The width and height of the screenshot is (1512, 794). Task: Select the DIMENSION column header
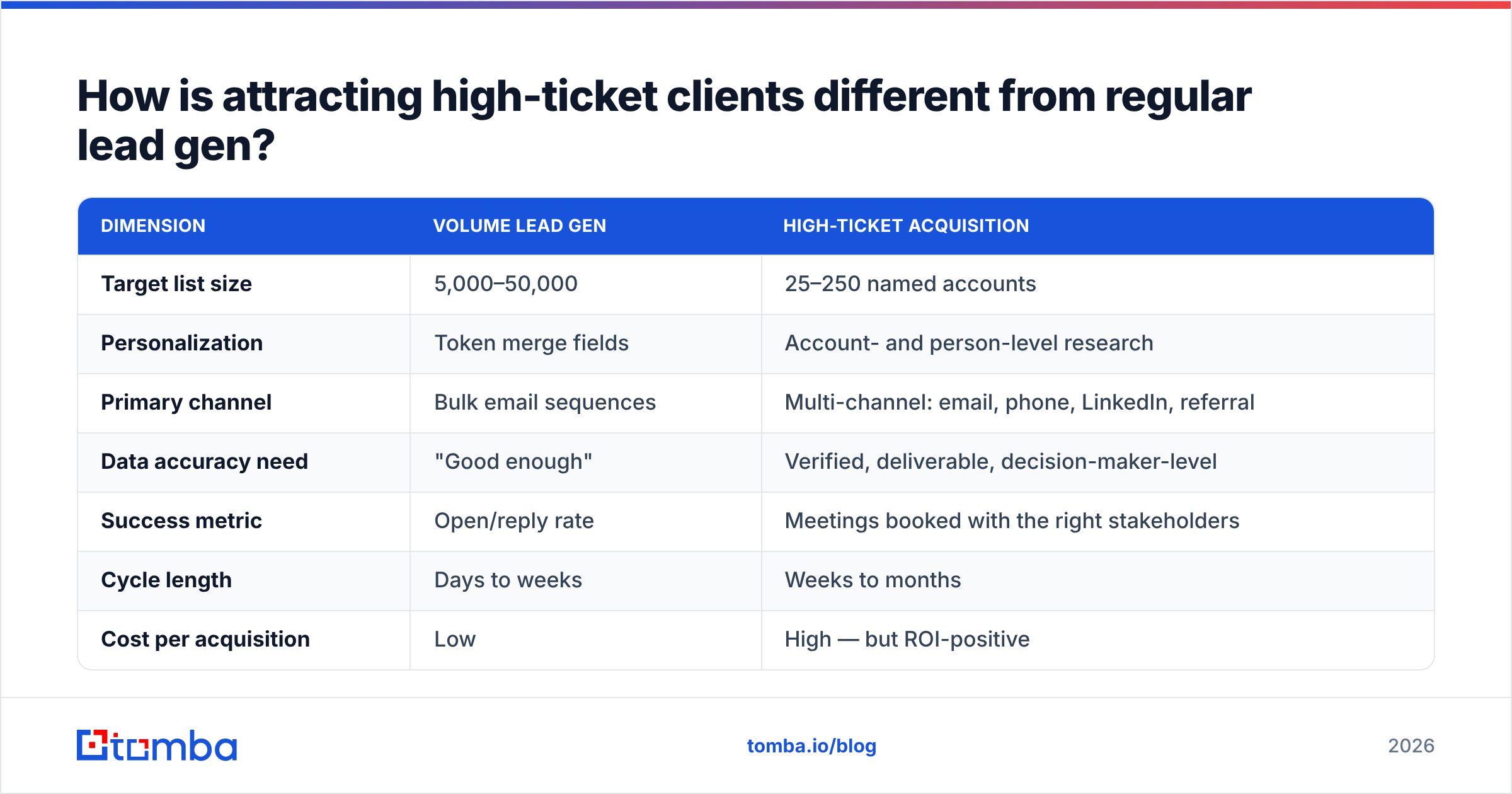(153, 226)
